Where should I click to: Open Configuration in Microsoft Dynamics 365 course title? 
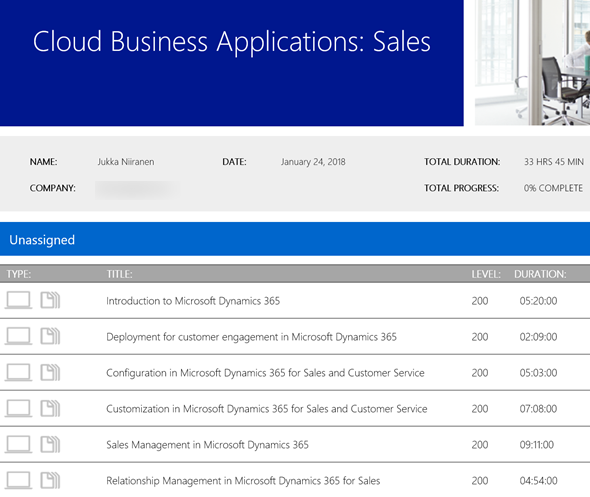[265, 373]
